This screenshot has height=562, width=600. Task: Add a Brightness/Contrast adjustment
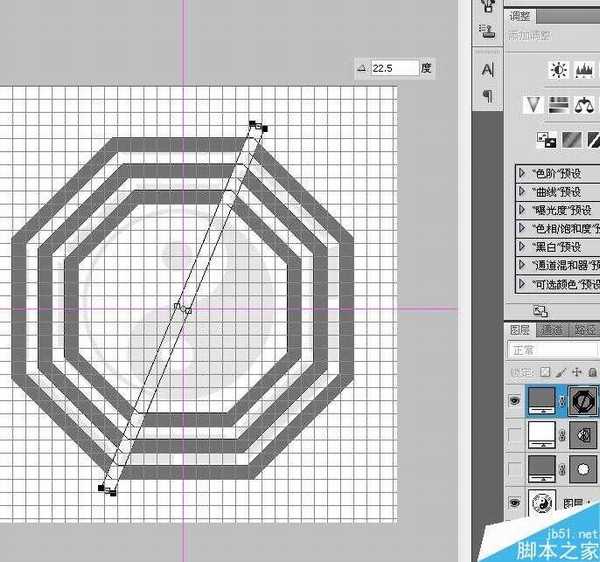pos(559,70)
